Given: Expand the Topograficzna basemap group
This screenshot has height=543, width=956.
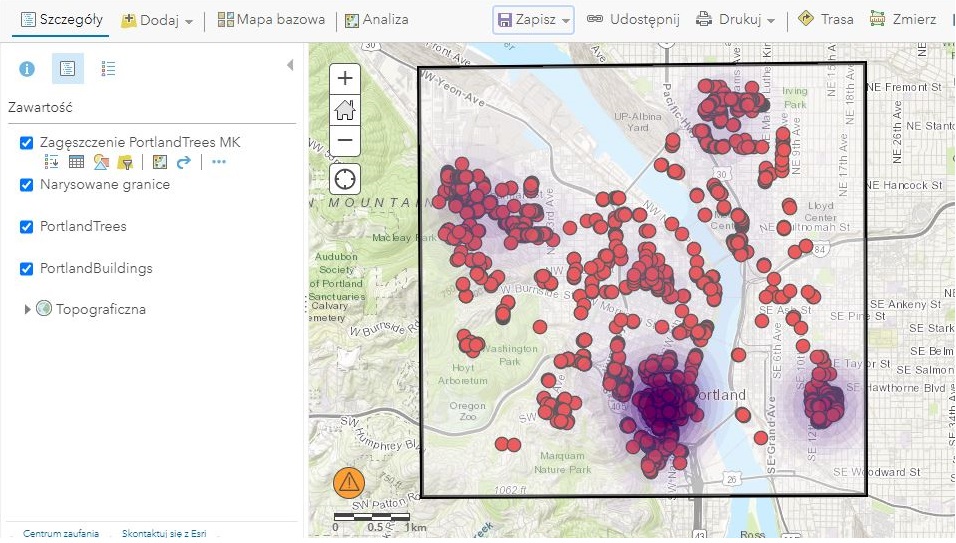Looking at the screenshot, I should pos(27,310).
